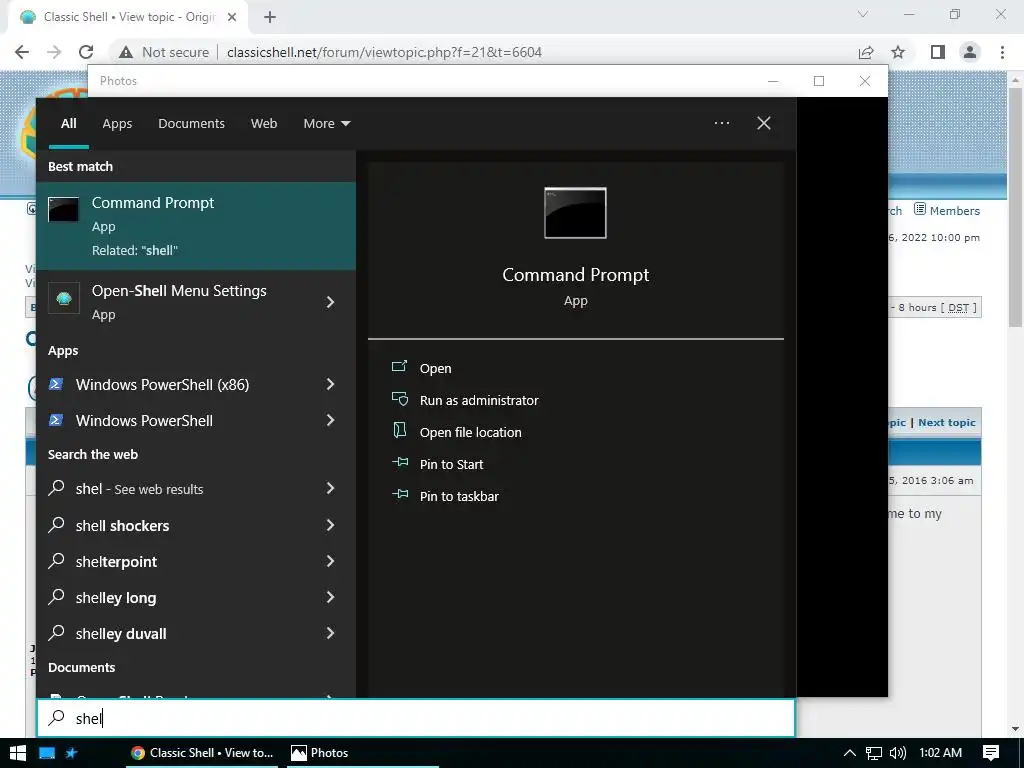Click Run as administrator option

pos(479,400)
